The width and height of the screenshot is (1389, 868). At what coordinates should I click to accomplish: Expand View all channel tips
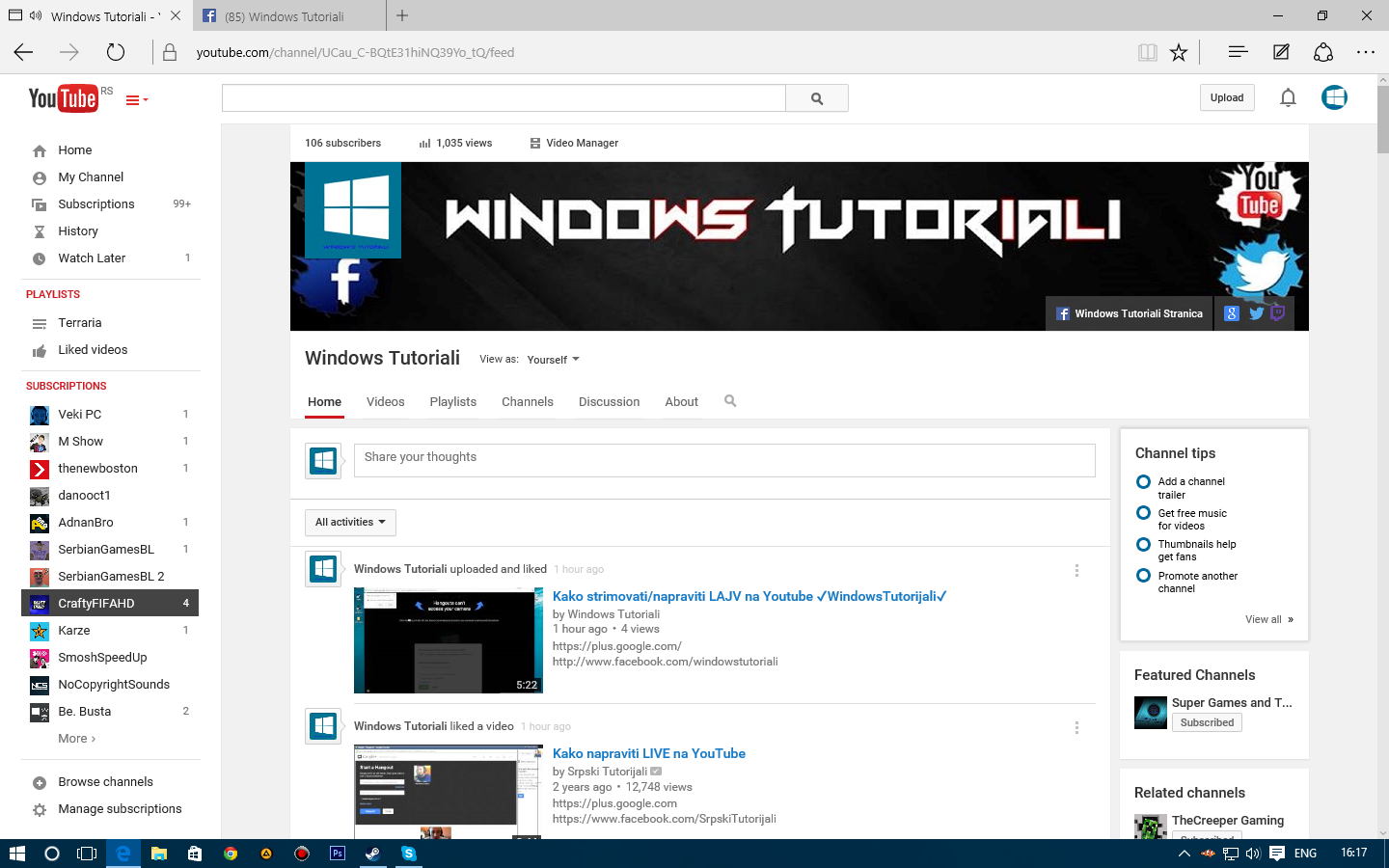tap(1268, 620)
